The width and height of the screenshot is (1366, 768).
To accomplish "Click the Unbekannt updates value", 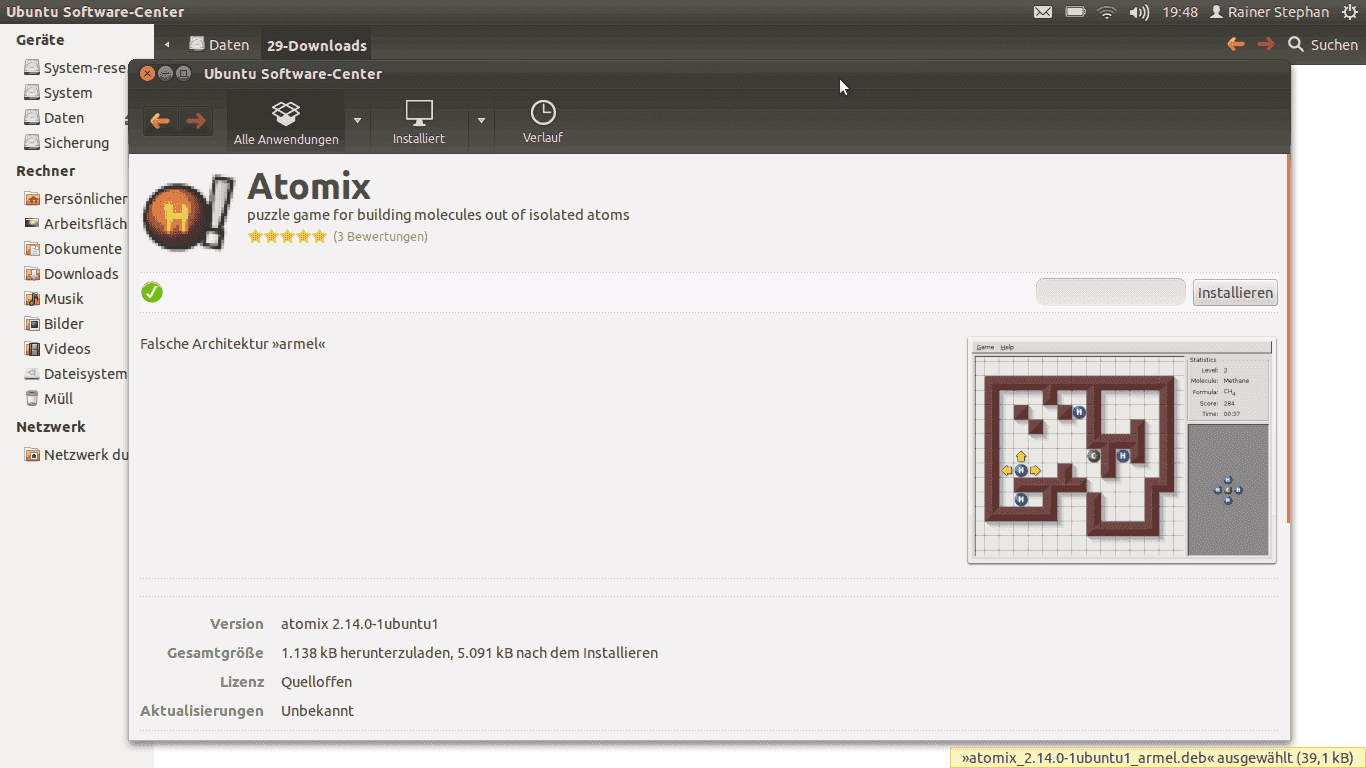I will 317,711.
